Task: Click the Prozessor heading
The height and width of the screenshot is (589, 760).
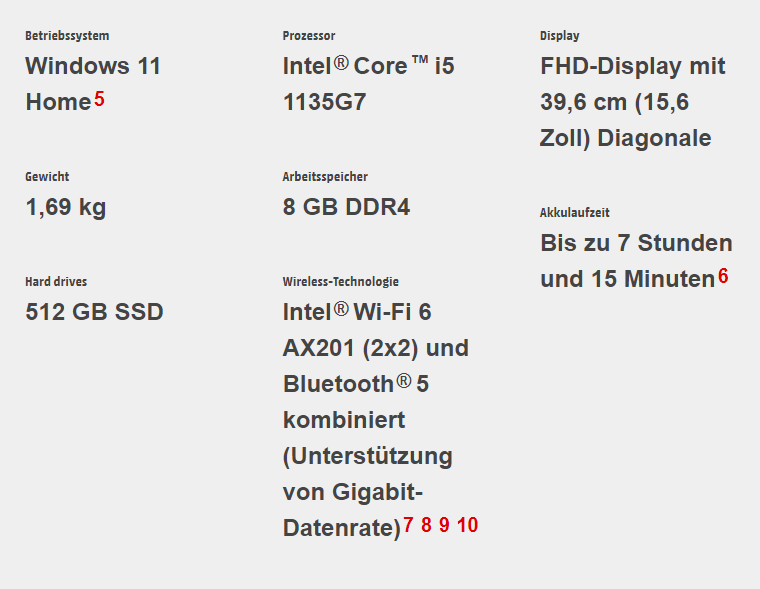Action: click(x=309, y=36)
